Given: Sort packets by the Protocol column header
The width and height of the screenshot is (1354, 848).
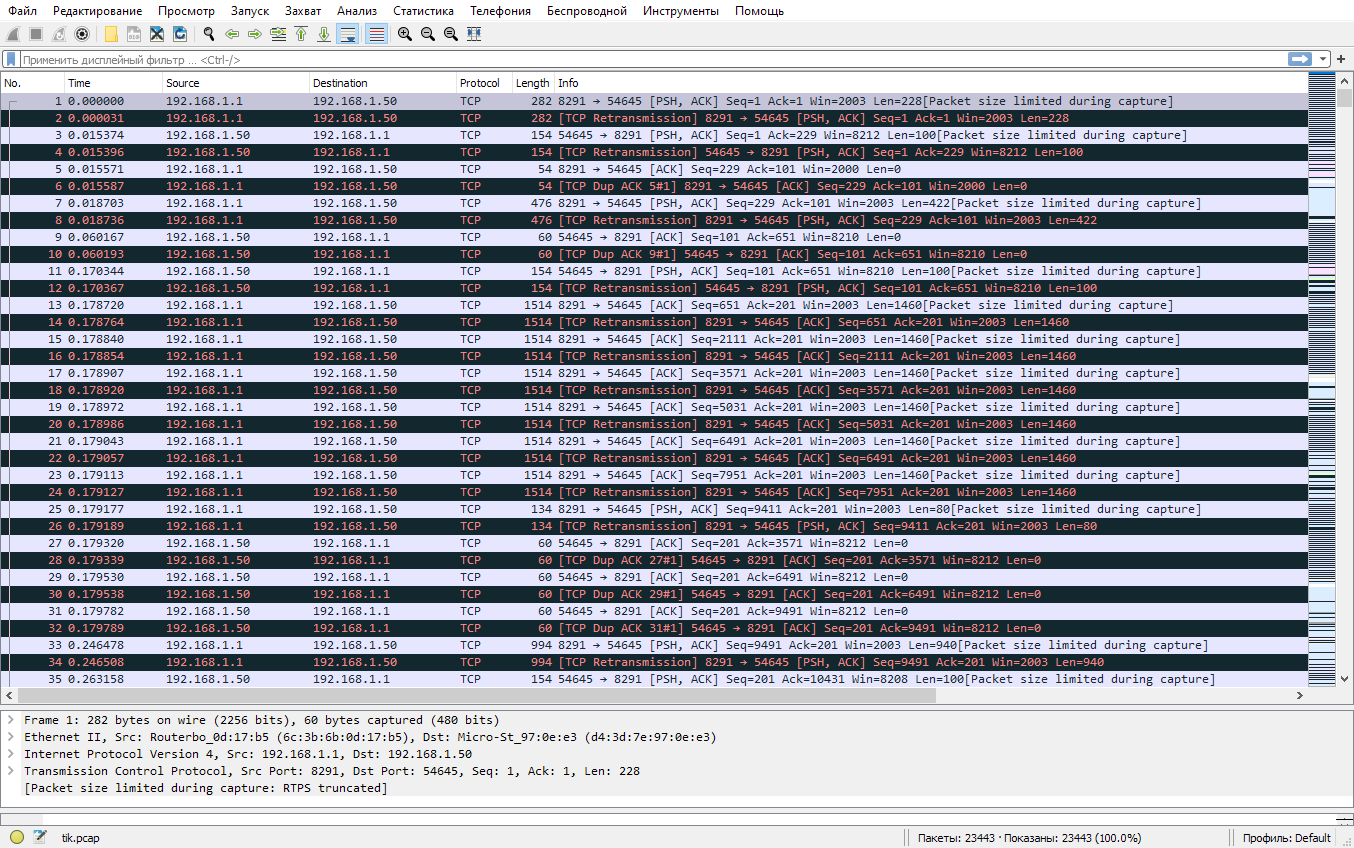Looking at the screenshot, I should click(480, 83).
